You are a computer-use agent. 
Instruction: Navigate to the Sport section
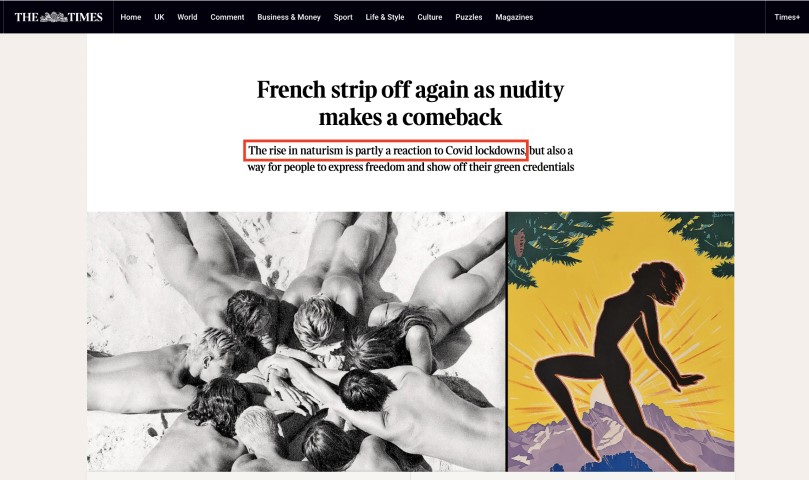click(x=343, y=17)
